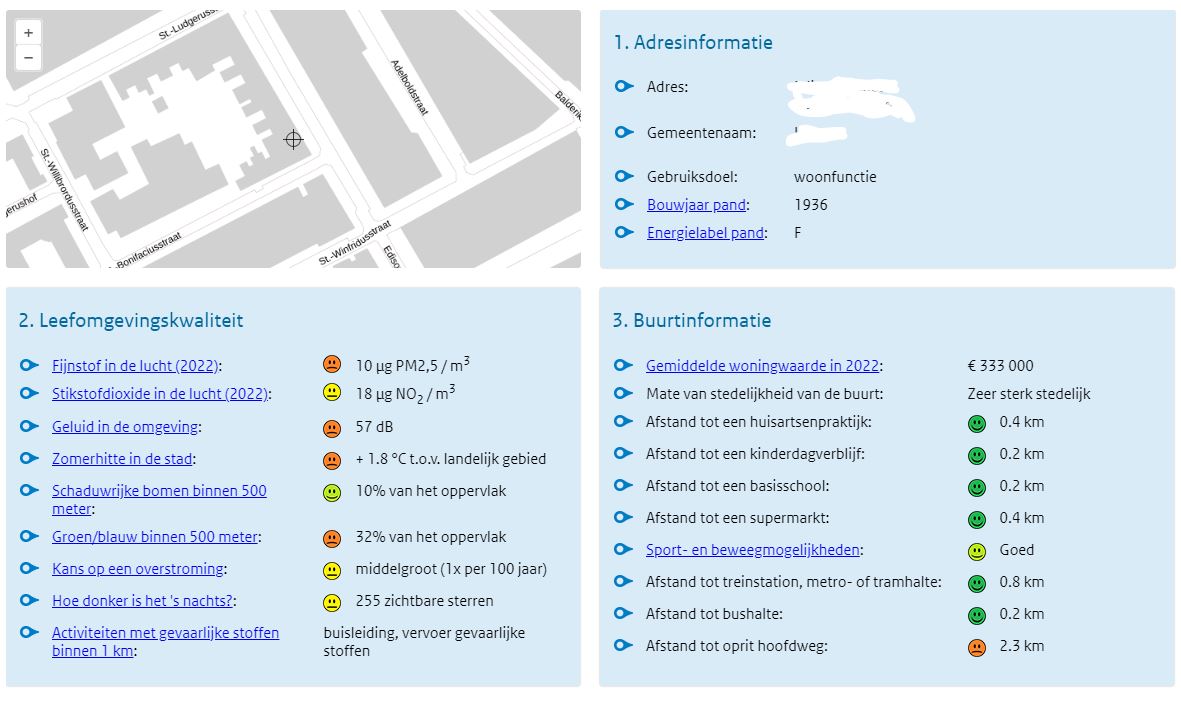
Task: Click the orange smiley next to 32% van het oppervlak
Action: pyautogui.click(x=331, y=539)
